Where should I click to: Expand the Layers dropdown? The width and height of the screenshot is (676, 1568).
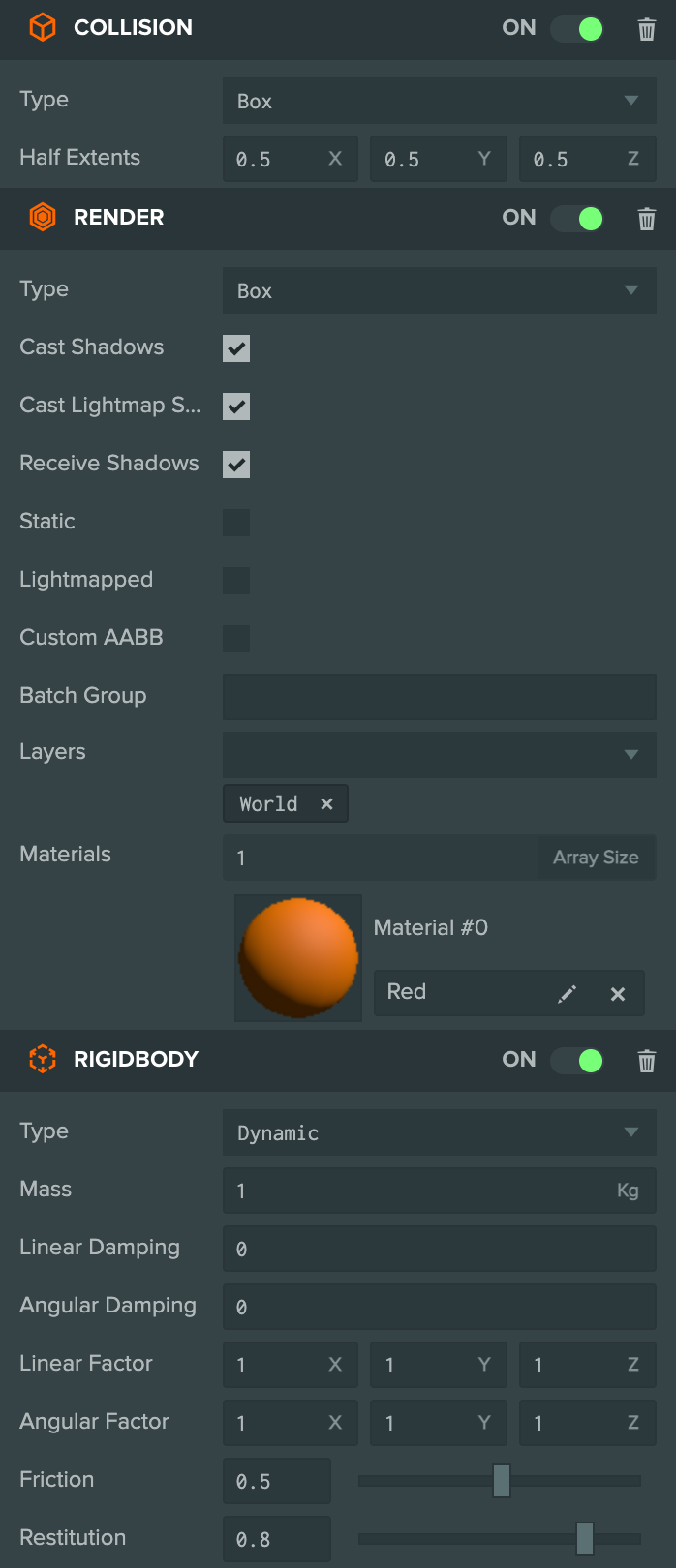(x=440, y=755)
